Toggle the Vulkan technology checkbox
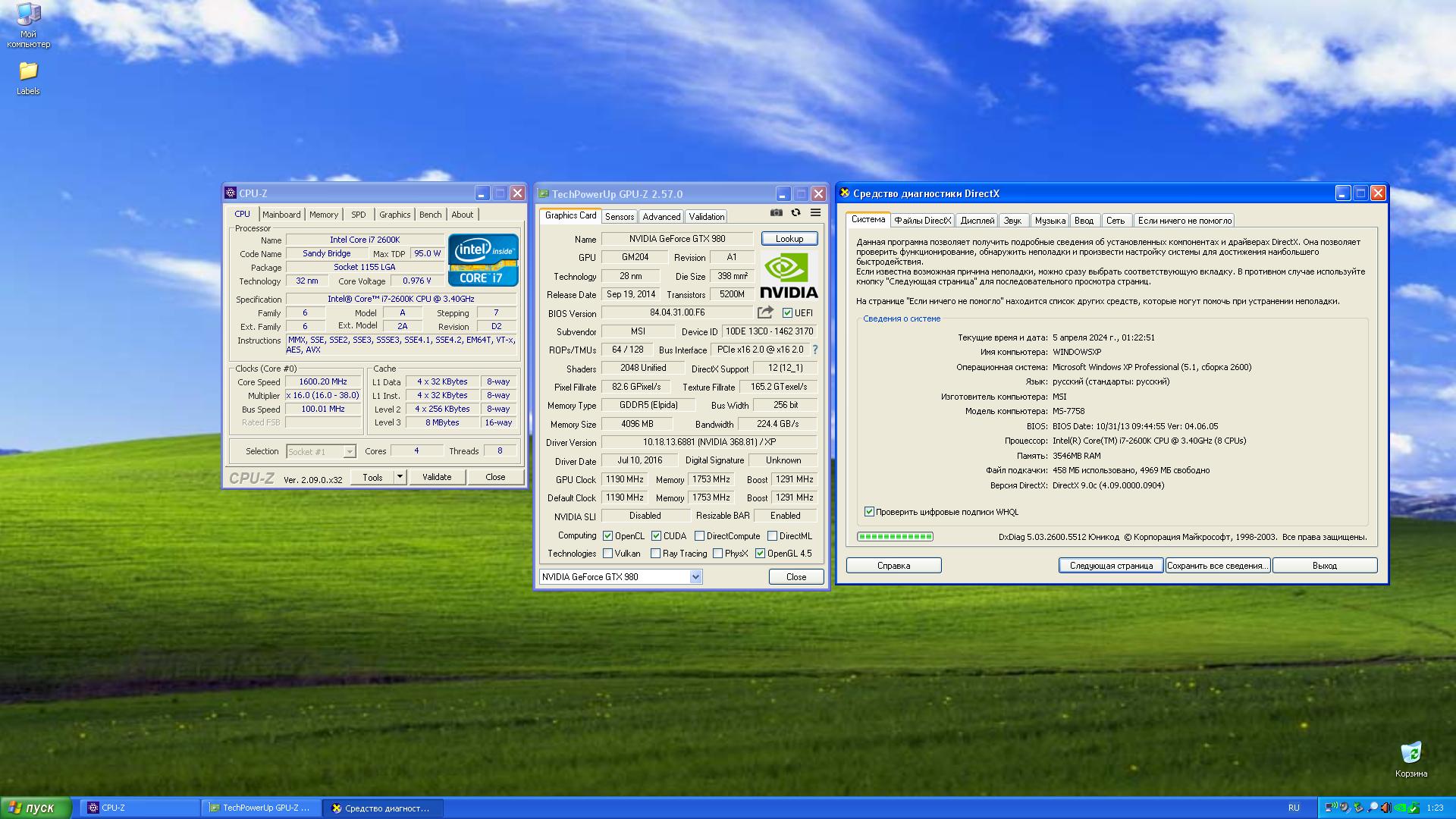This screenshot has height=819, width=1456. pos(607,554)
